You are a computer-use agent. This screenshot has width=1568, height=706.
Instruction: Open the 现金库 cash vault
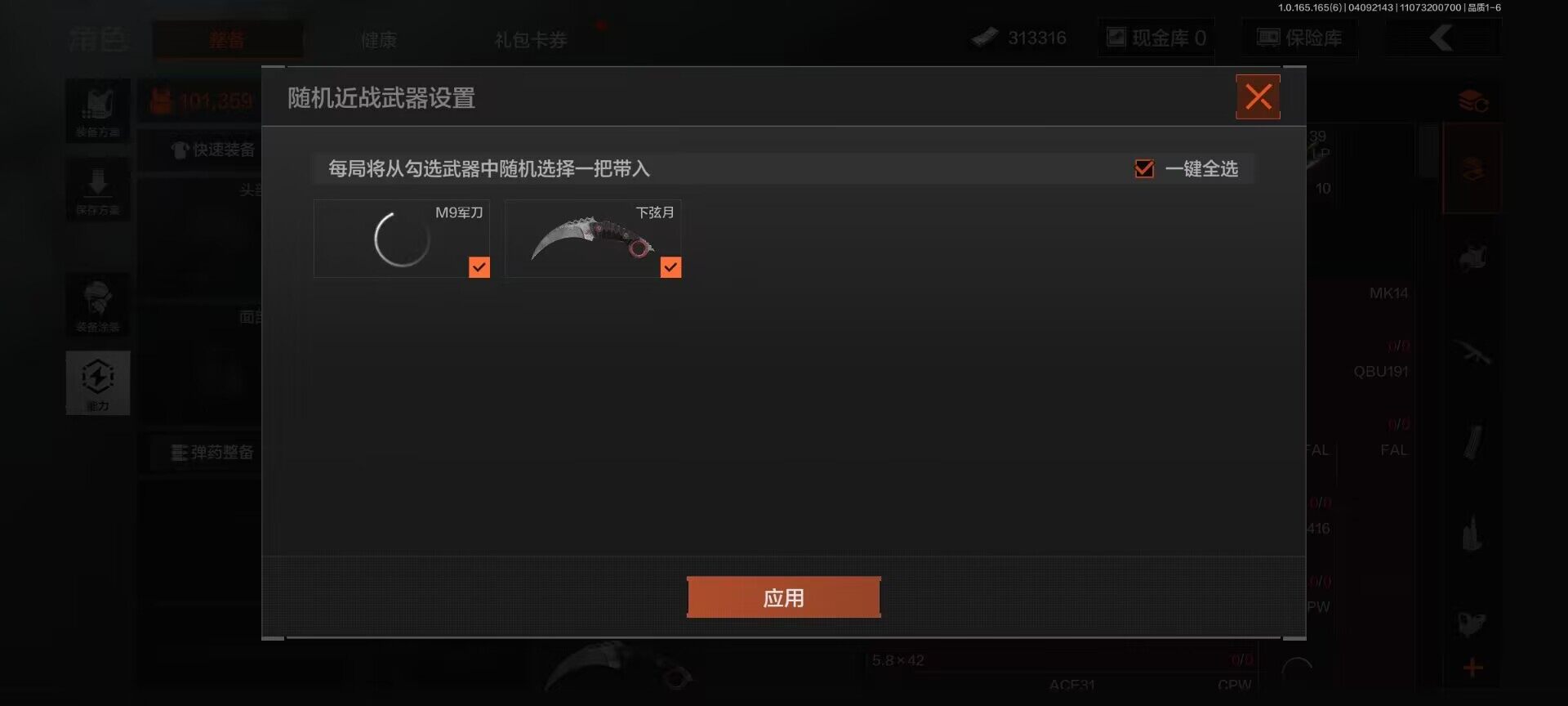click(x=1156, y=38)
